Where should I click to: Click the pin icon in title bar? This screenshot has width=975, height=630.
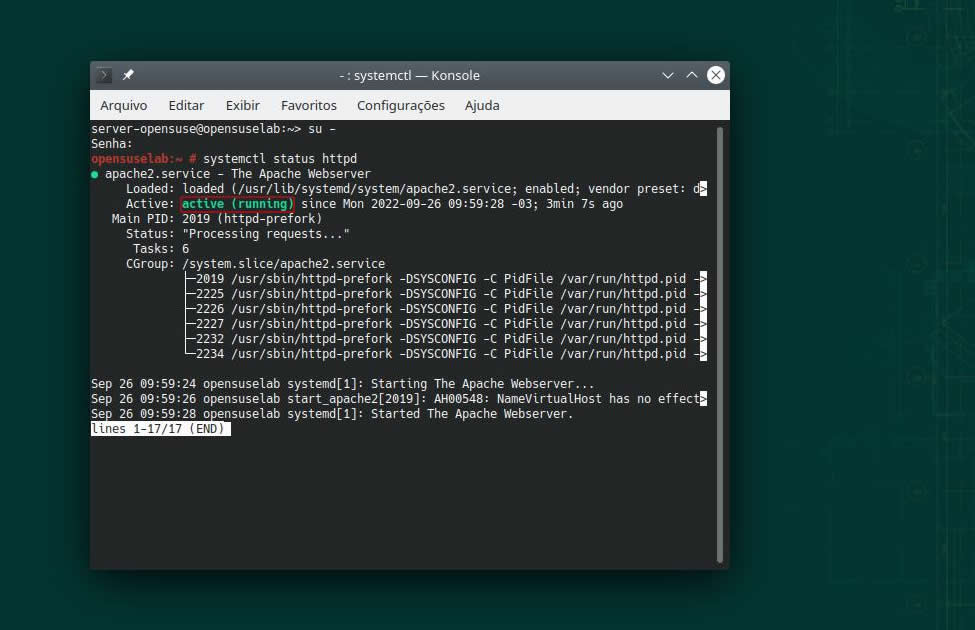(128, 75)
